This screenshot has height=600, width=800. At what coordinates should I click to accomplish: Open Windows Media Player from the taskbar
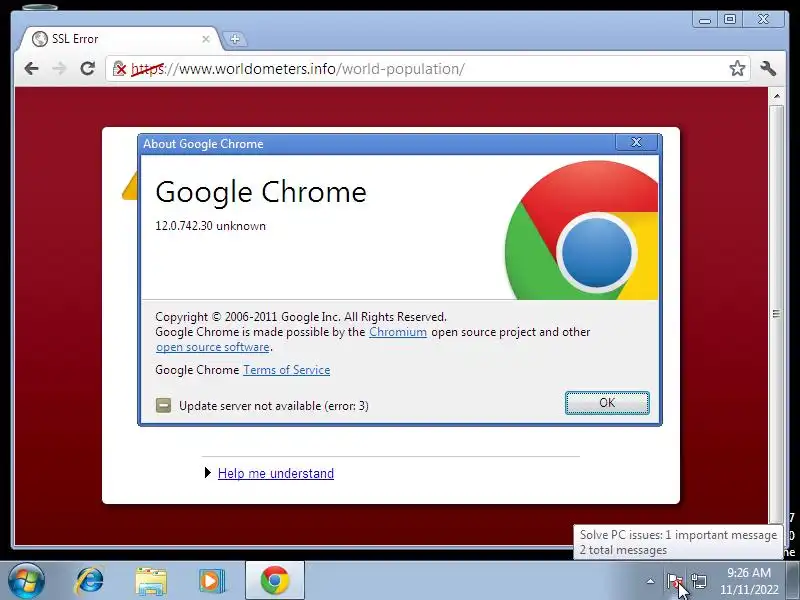coord(212,581)
